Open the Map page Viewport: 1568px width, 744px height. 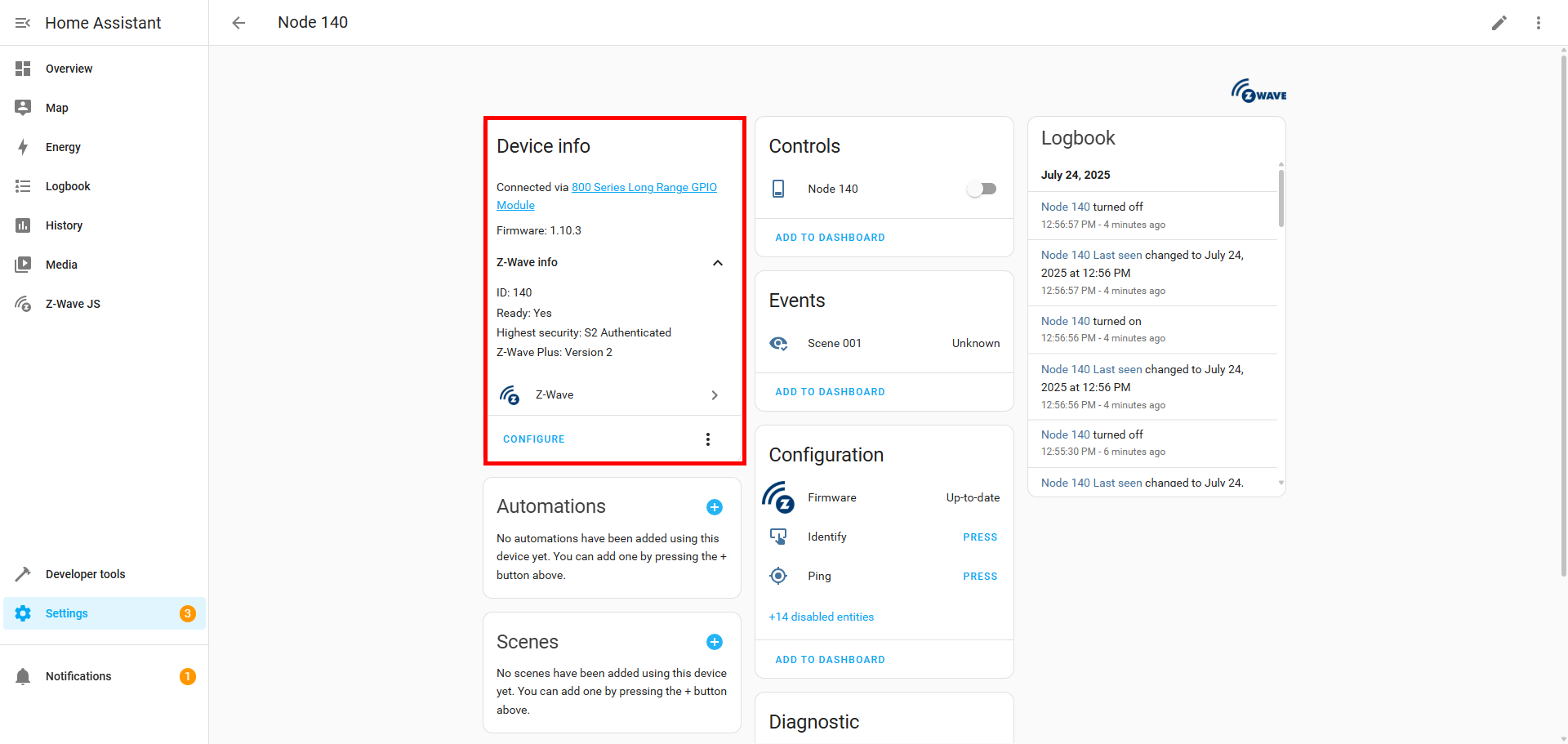click(105, 108)
